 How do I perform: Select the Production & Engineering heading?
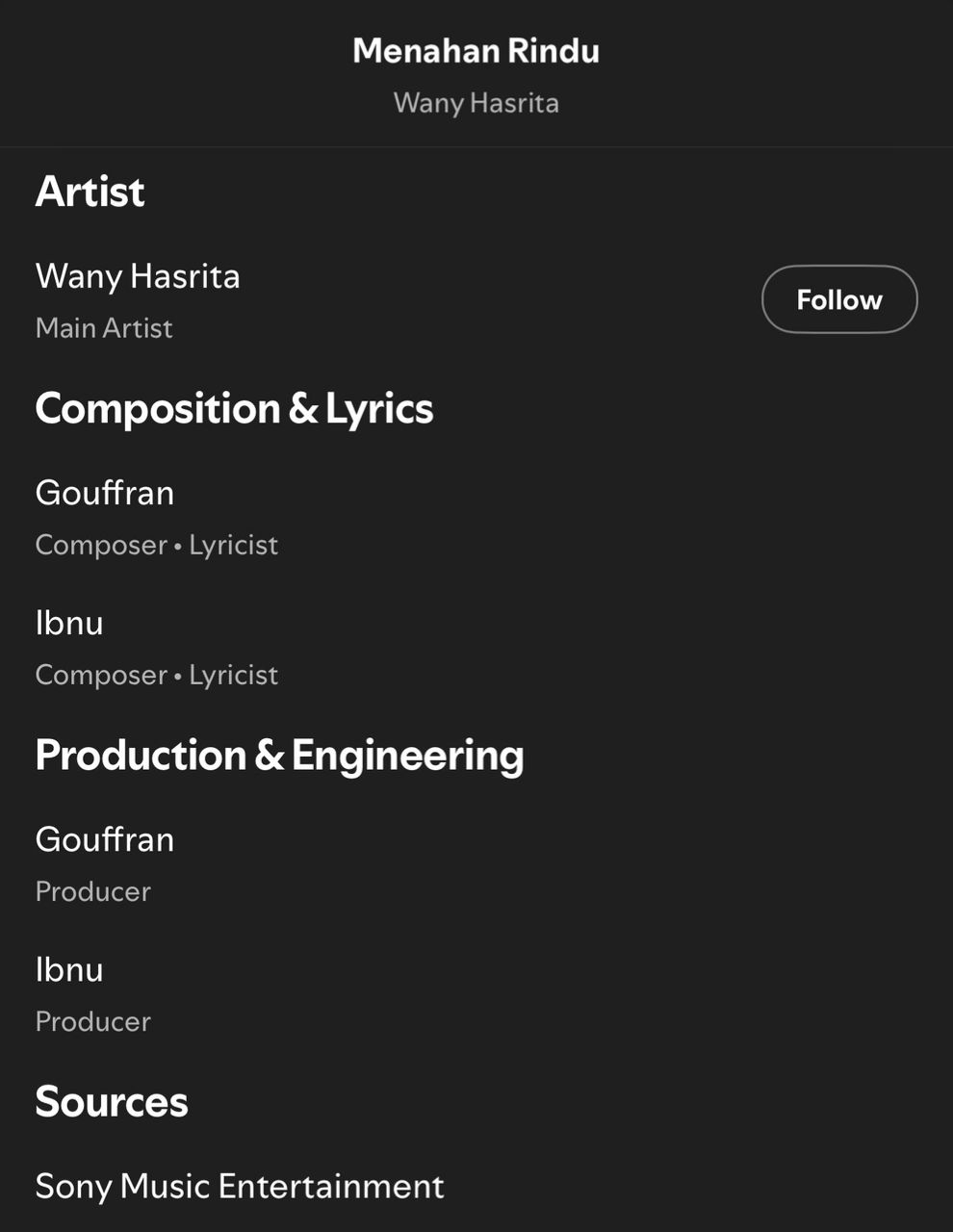pyautogui.click(x=279, y=755)
